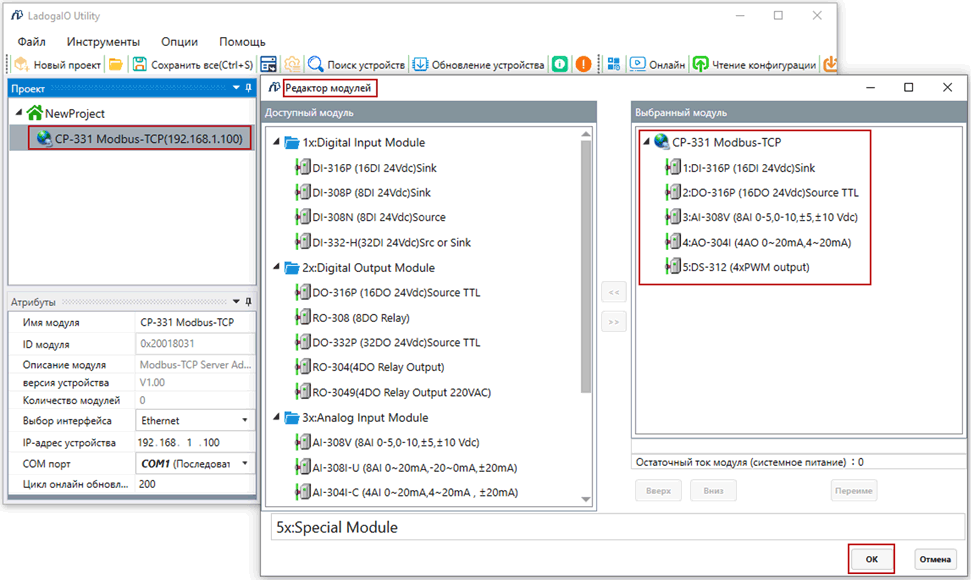
Task: Select CP-331 globe icon in project tree
Action: (x=44, y=139)
